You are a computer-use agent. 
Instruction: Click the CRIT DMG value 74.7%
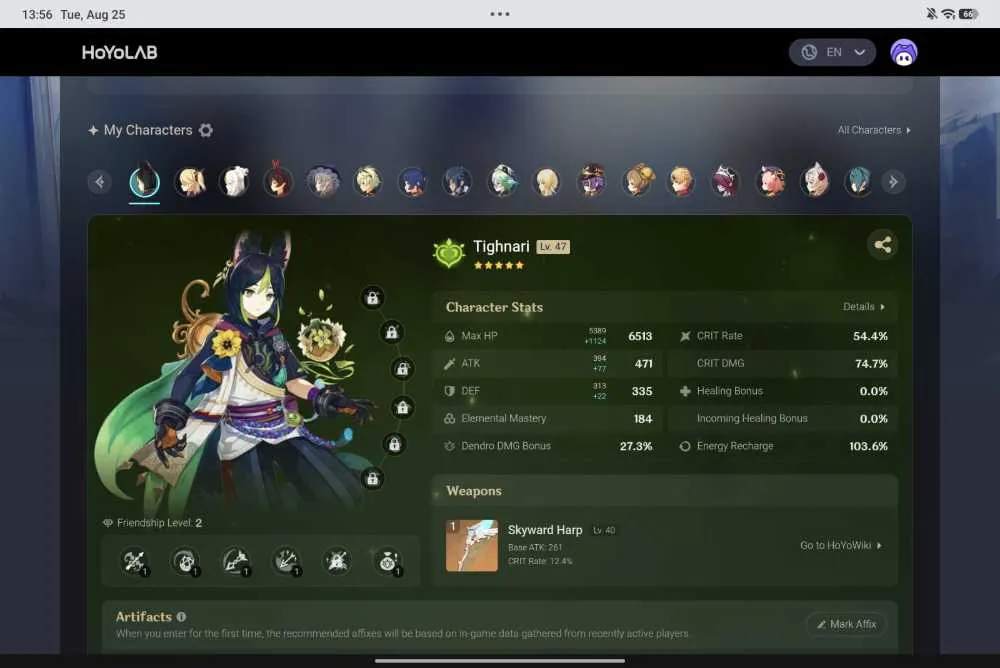coord(871,364)
